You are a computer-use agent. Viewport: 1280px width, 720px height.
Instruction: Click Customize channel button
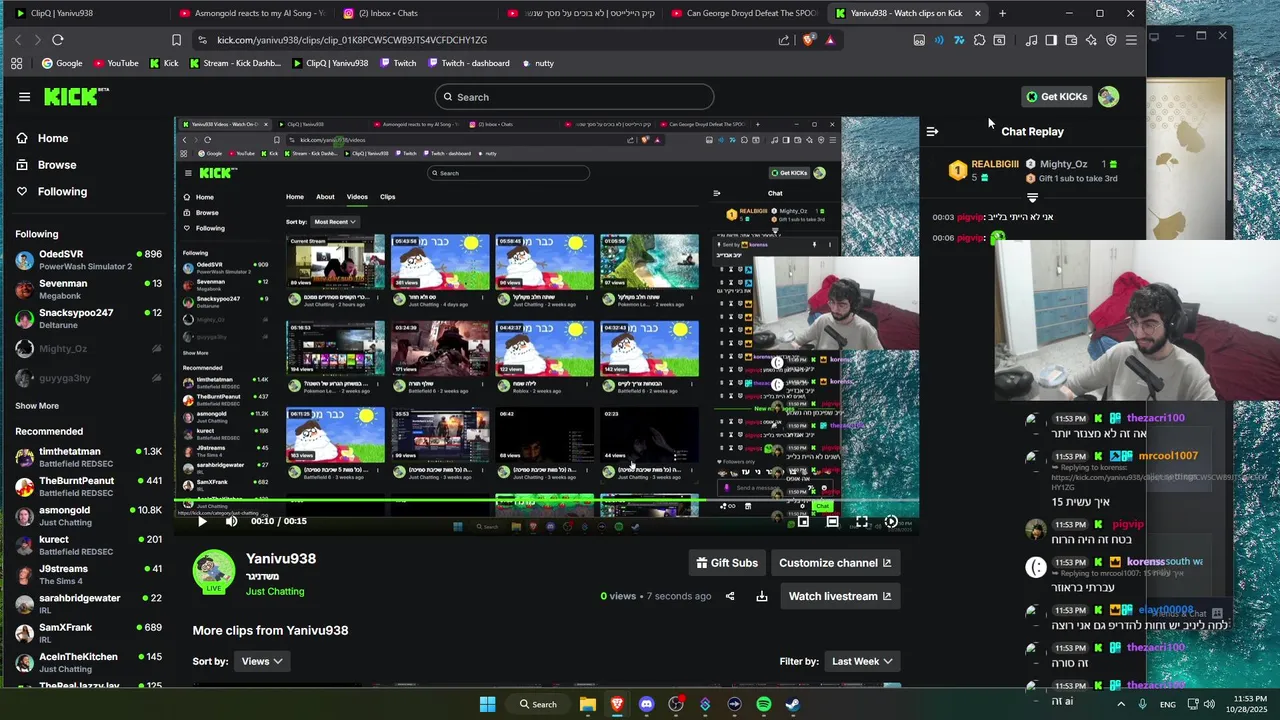tap(835, 563)
